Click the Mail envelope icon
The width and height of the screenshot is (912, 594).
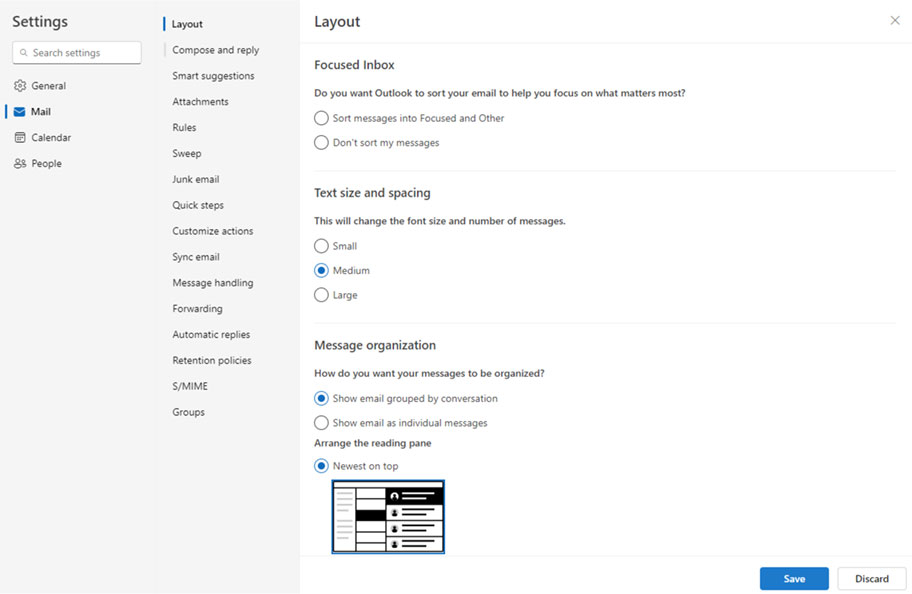tap(20, 112)
